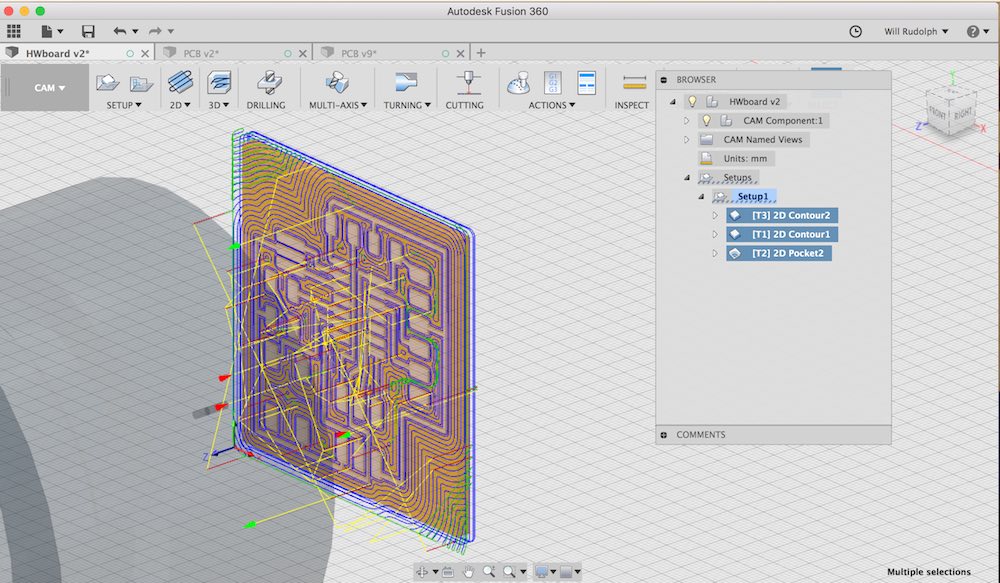Expand the CAM Named Views node

[x=686, y=140]
